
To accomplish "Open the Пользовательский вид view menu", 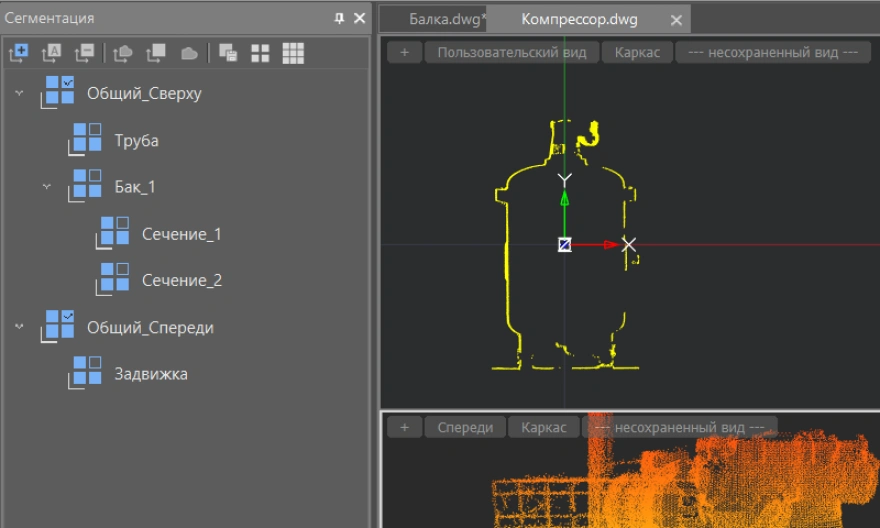I will click(512, 52).
